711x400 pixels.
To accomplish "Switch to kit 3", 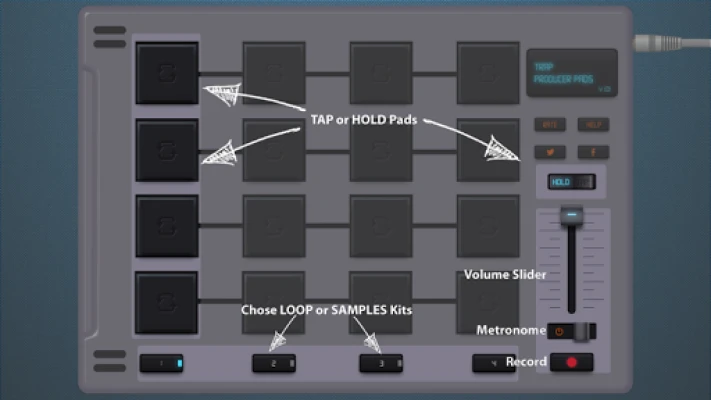I will point(381,363).
